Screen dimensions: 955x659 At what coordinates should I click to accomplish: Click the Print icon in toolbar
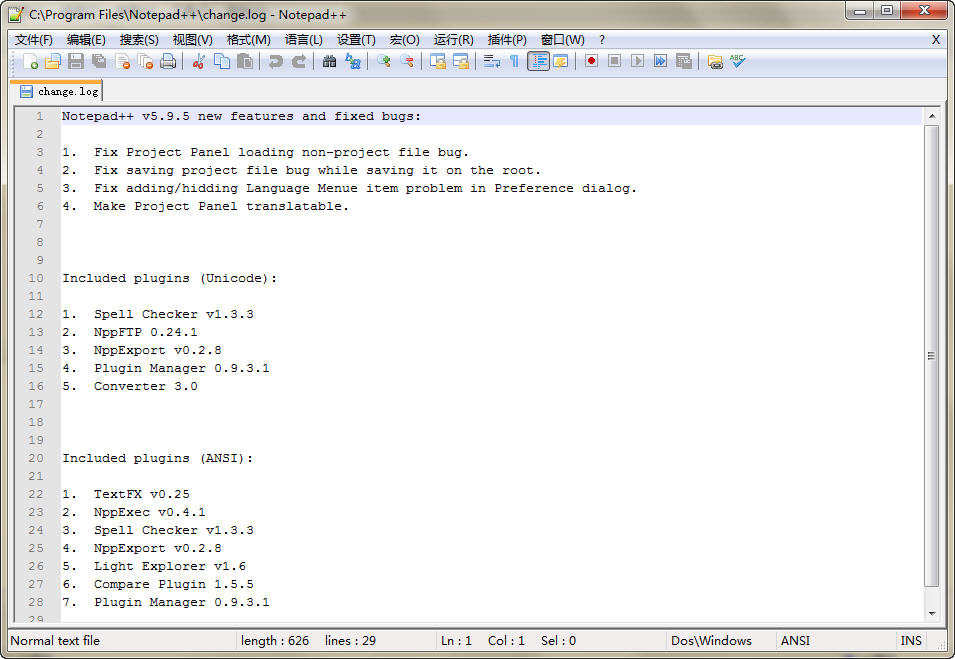coord(168,62)
